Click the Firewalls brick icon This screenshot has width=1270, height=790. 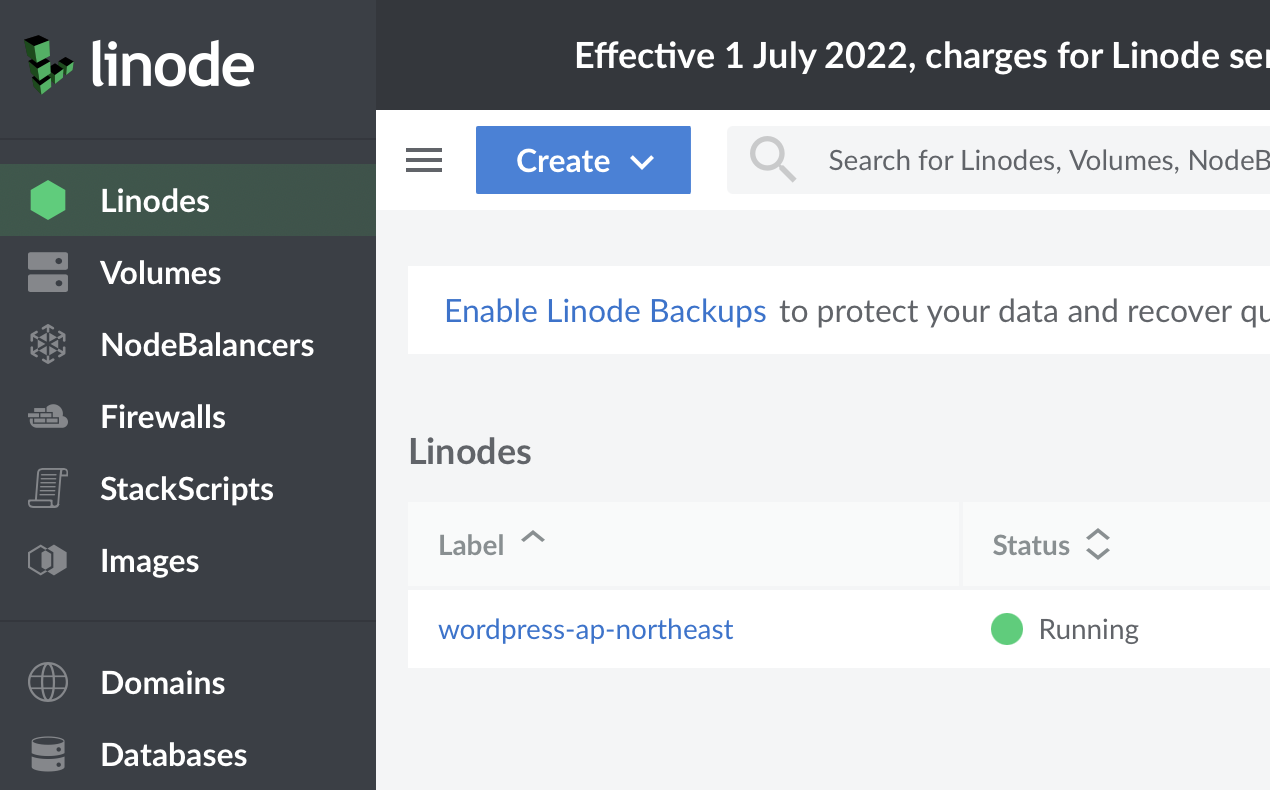tap(48, 417)
